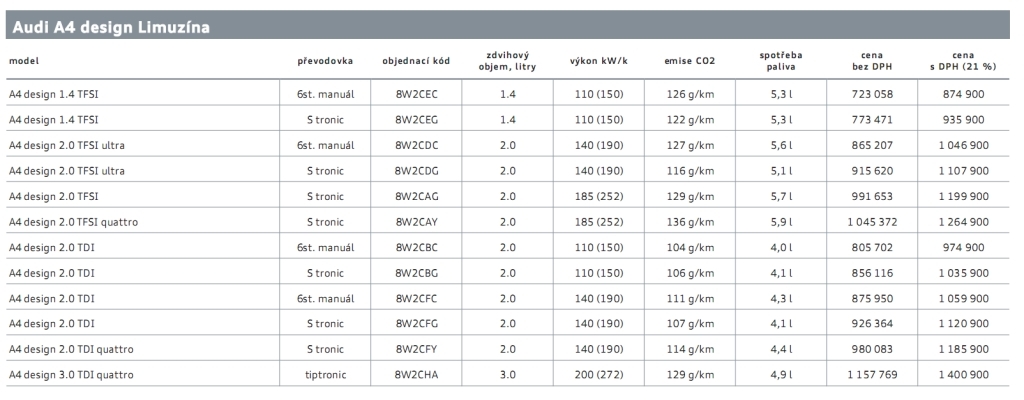Viewport: 1024px width, 400px height.
Task: Select order code 8W2CHA cell
Action: coord(416,375)
